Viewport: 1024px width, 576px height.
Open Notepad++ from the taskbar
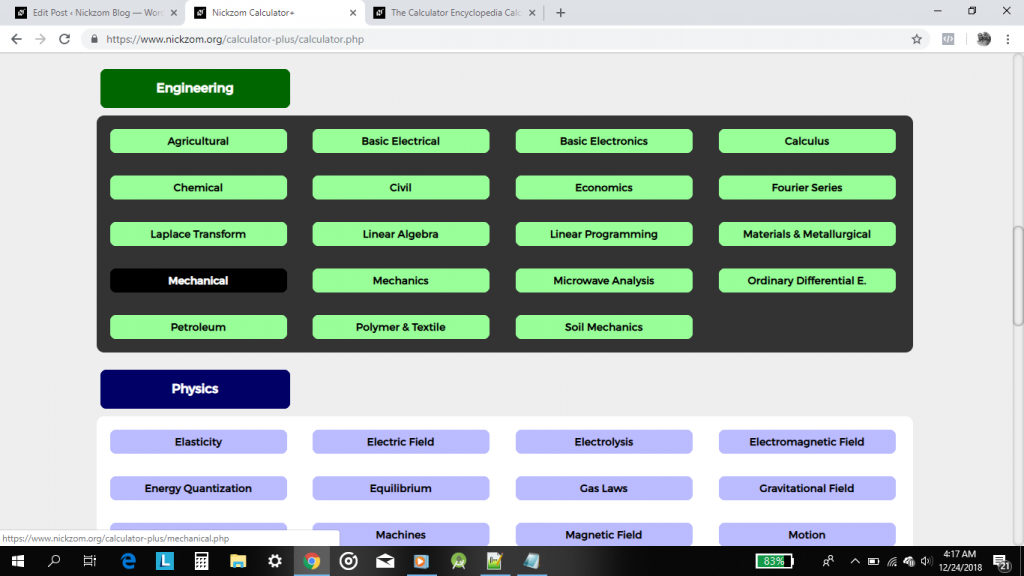pos(495,561)
